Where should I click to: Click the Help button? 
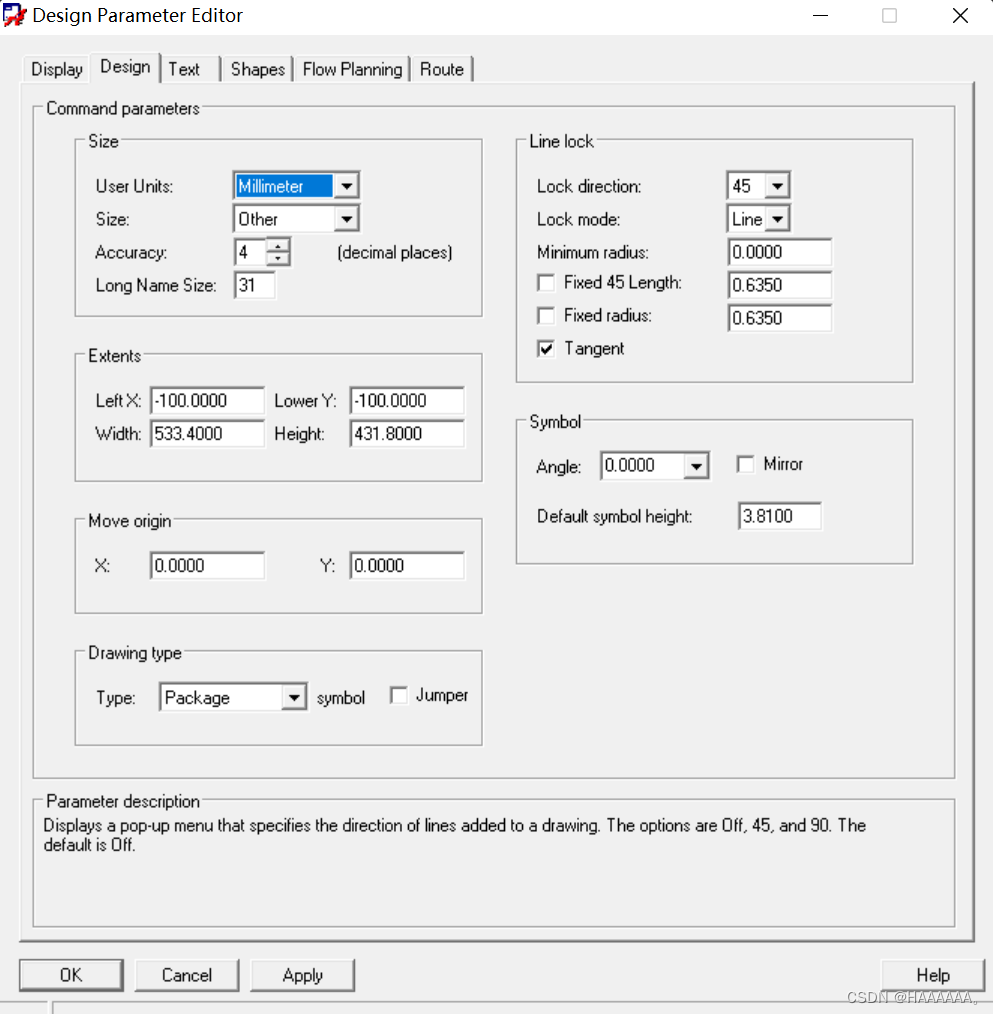[932, 975]
